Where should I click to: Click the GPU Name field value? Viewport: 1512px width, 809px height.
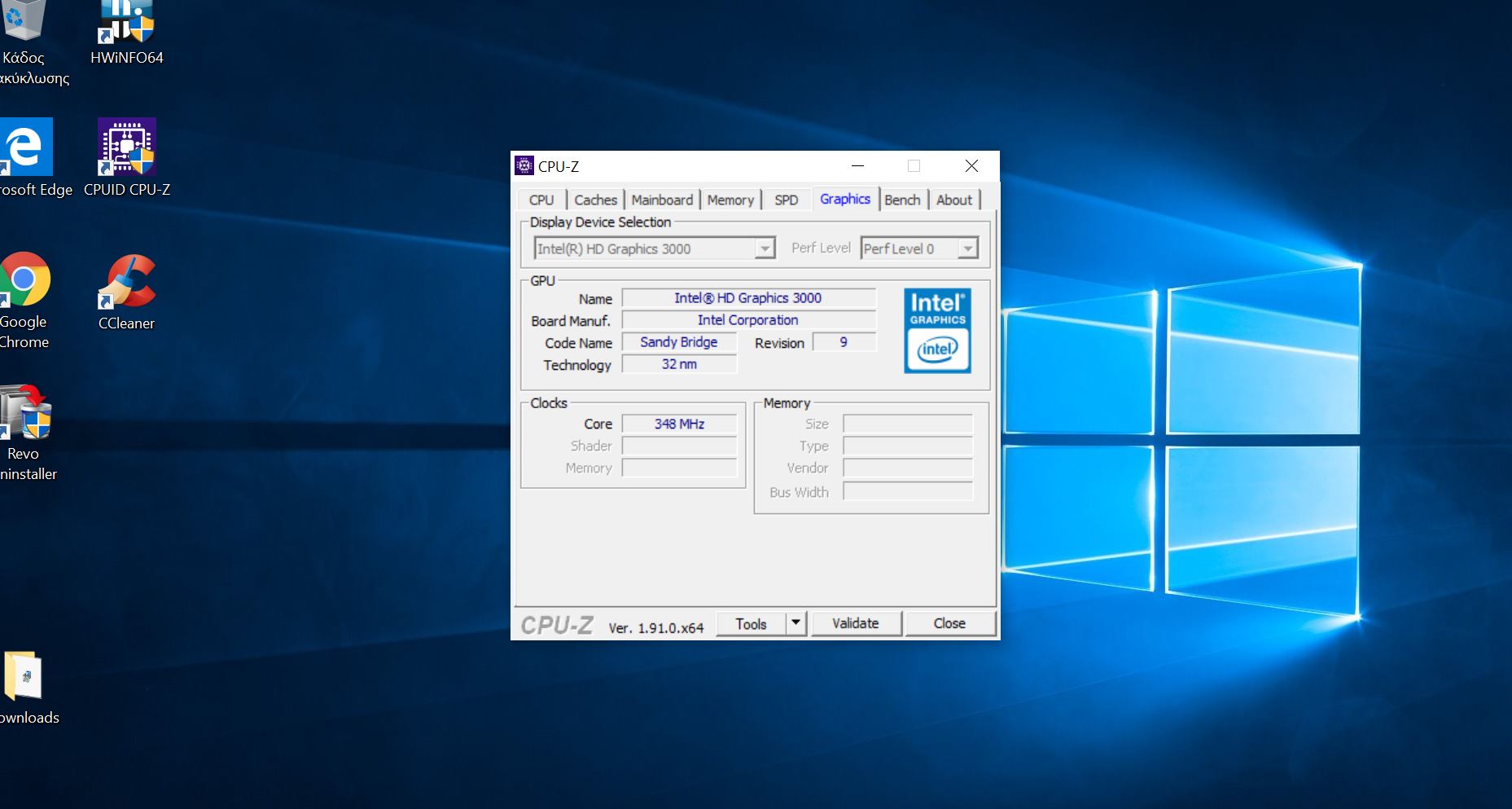click(748, 298)
